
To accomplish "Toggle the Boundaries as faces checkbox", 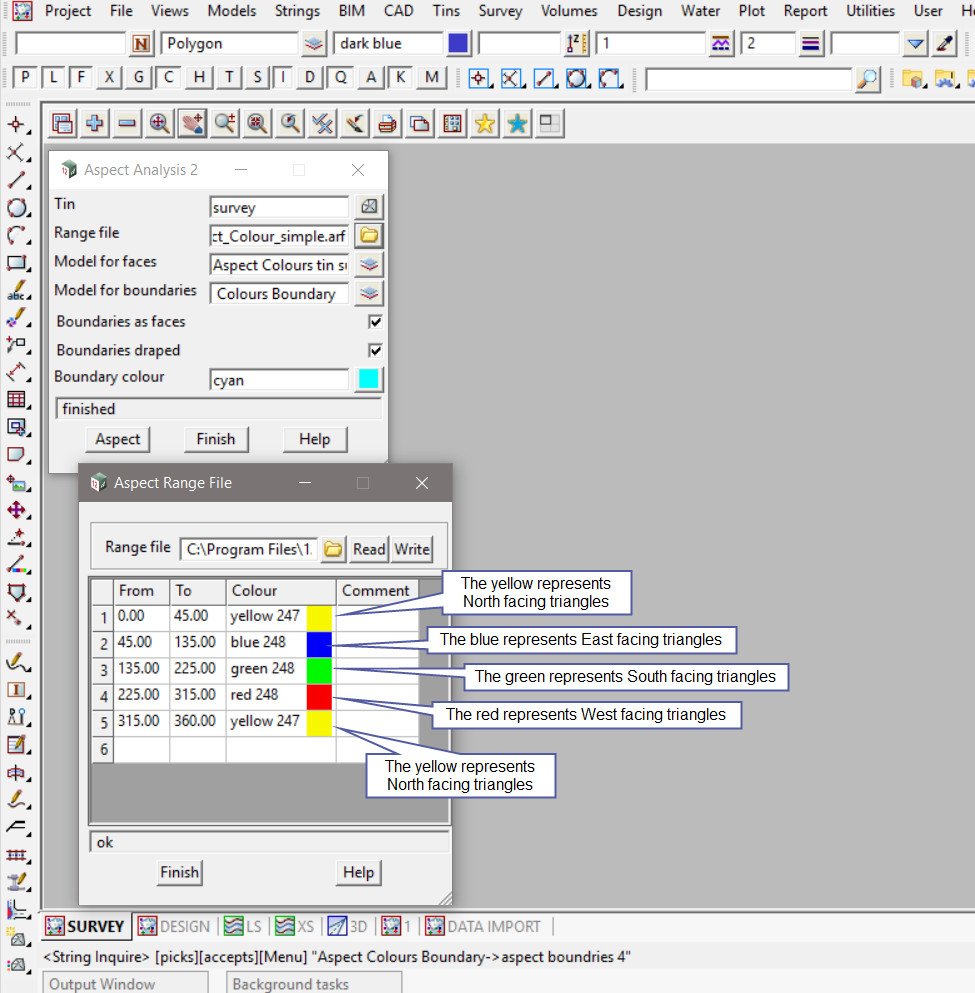I will pyautogui.click(x=375, y=322).
